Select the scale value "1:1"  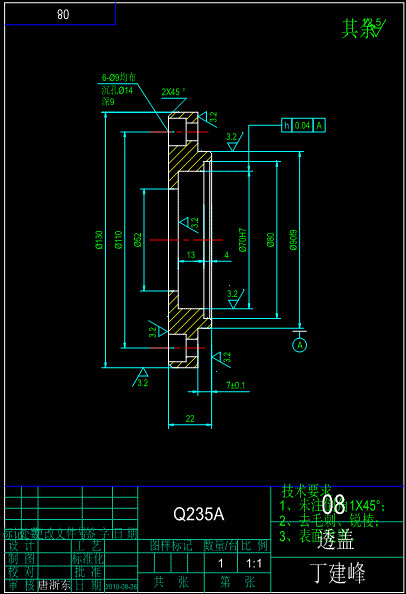tap(254, 564)
